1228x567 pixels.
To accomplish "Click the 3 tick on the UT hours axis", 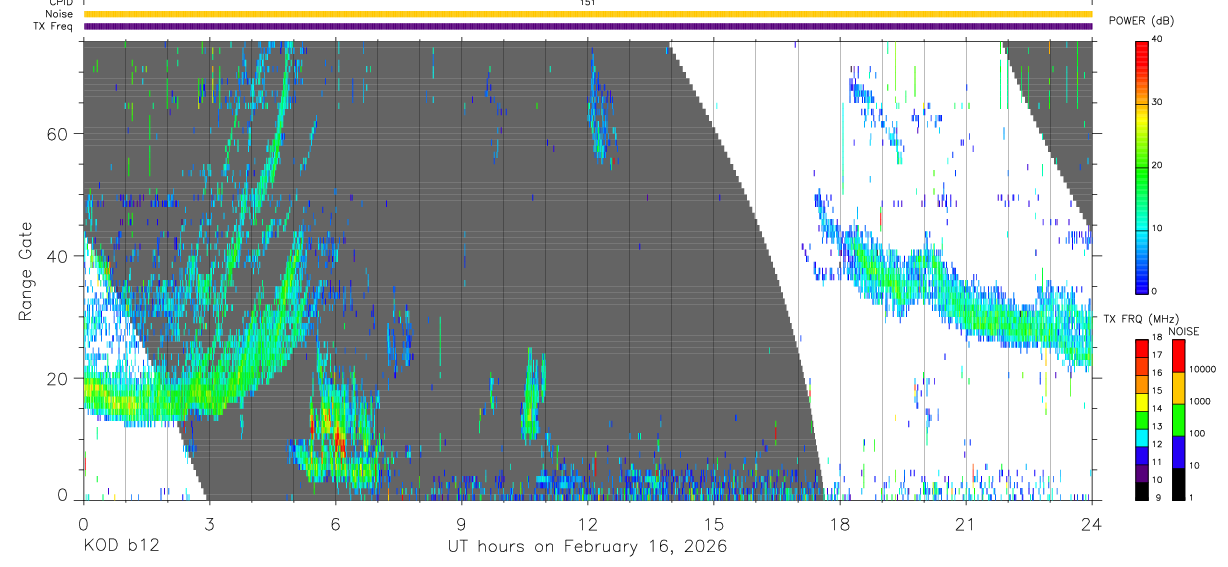I will [210, 523].
